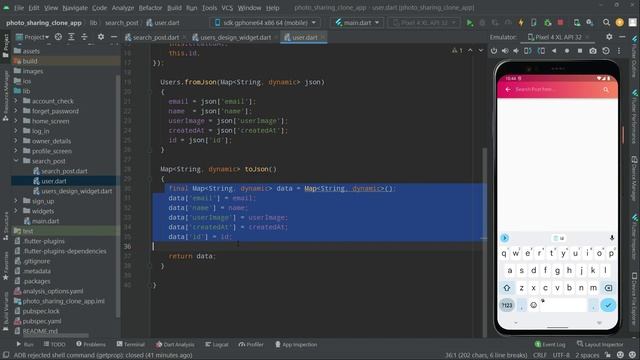This screenshot has width=640, height=360.
Task: Toggle Resource Manager side tool window
Action: tap(5, 97)
